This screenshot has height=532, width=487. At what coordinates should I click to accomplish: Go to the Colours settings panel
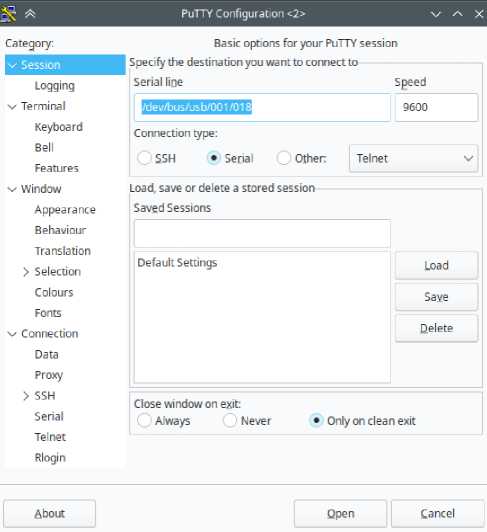point(54,292)
